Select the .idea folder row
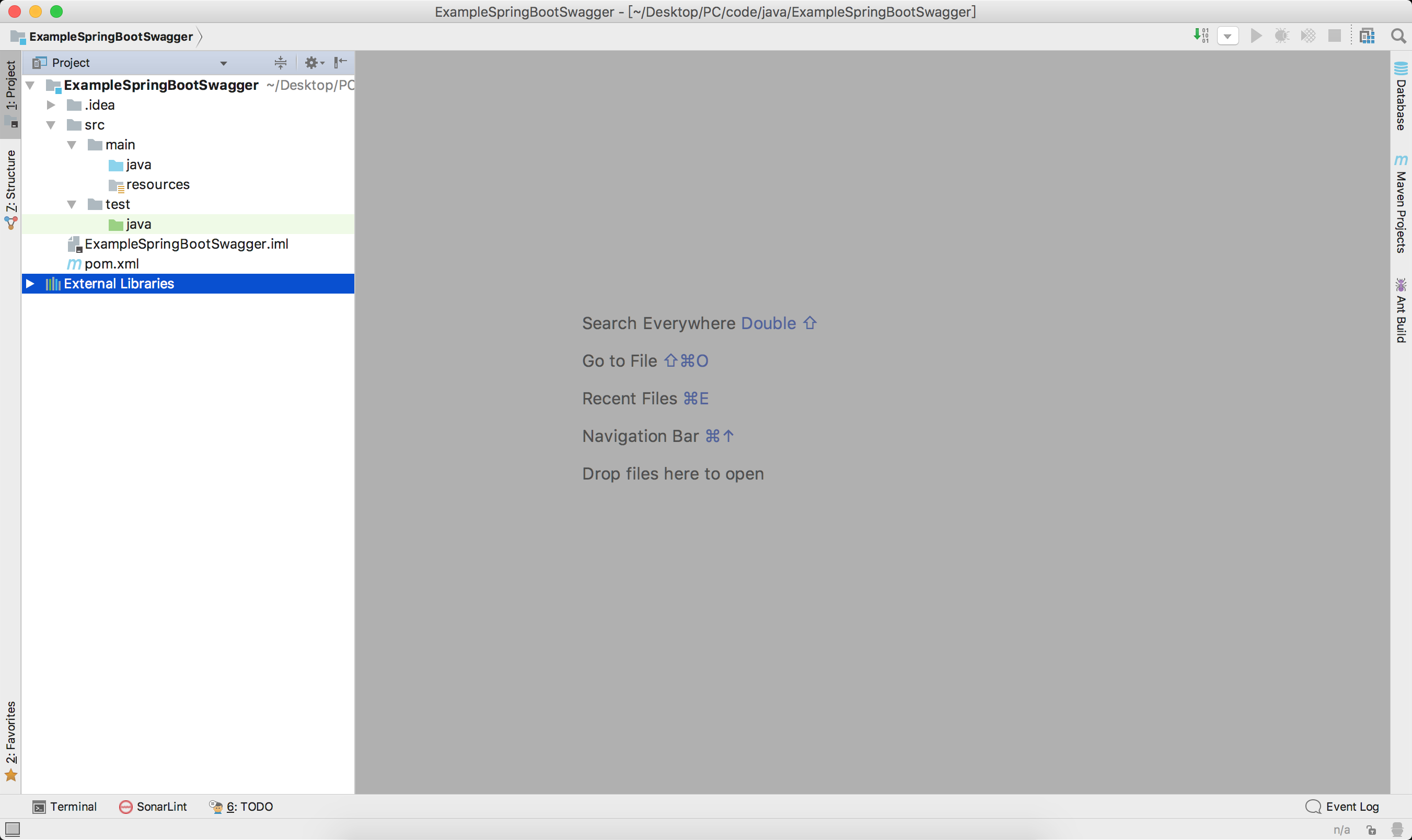 point(188,104)
